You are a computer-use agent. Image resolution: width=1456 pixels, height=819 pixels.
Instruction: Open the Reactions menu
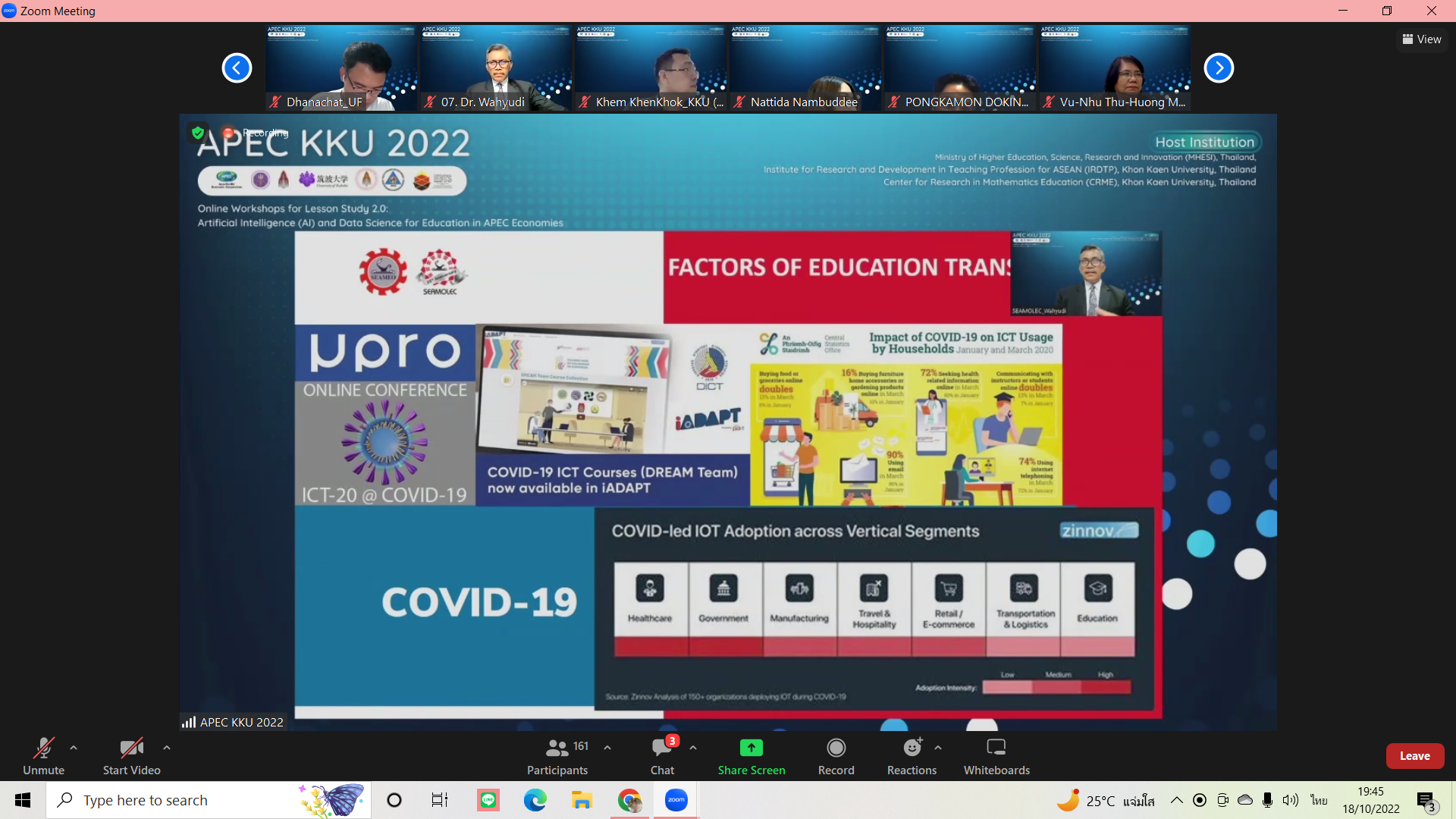912,756
